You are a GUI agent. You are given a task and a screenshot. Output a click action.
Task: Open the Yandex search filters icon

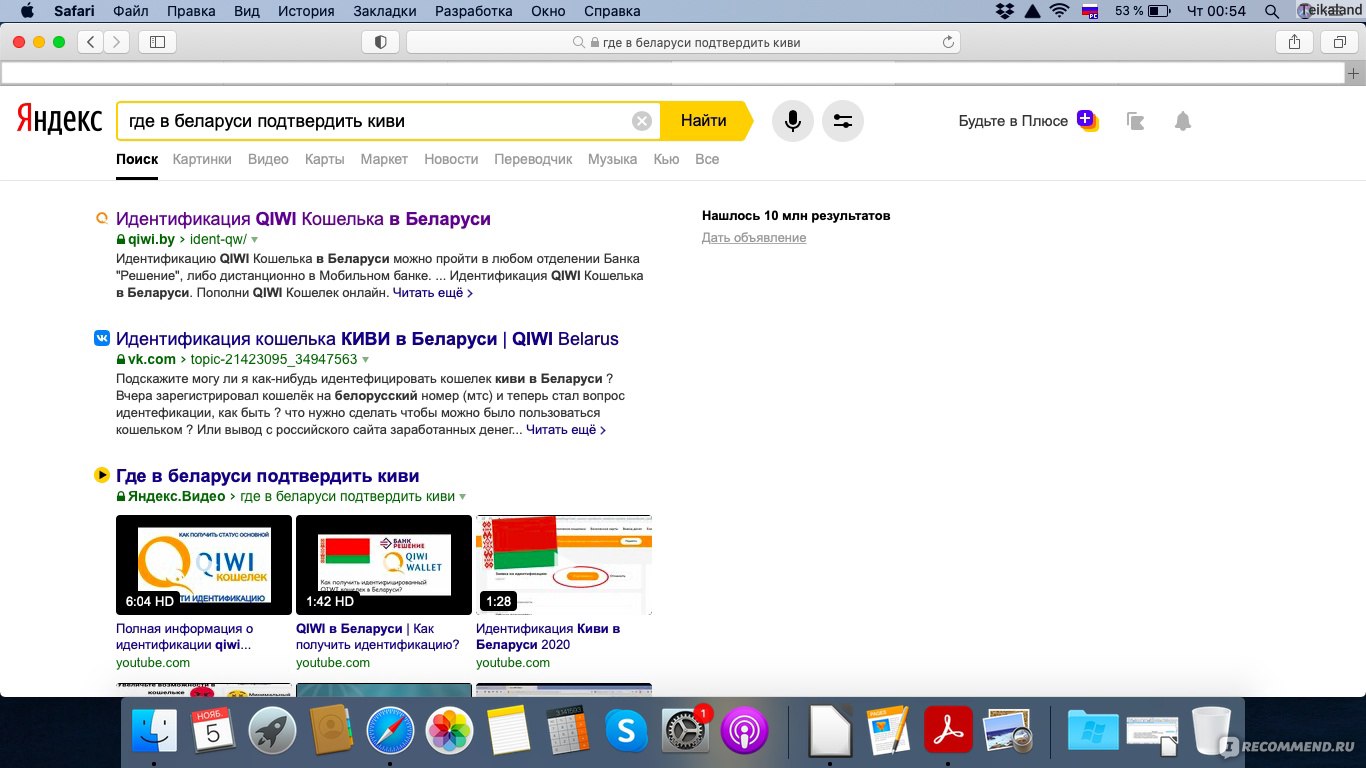pyautogui.click(x=843, y=121)
